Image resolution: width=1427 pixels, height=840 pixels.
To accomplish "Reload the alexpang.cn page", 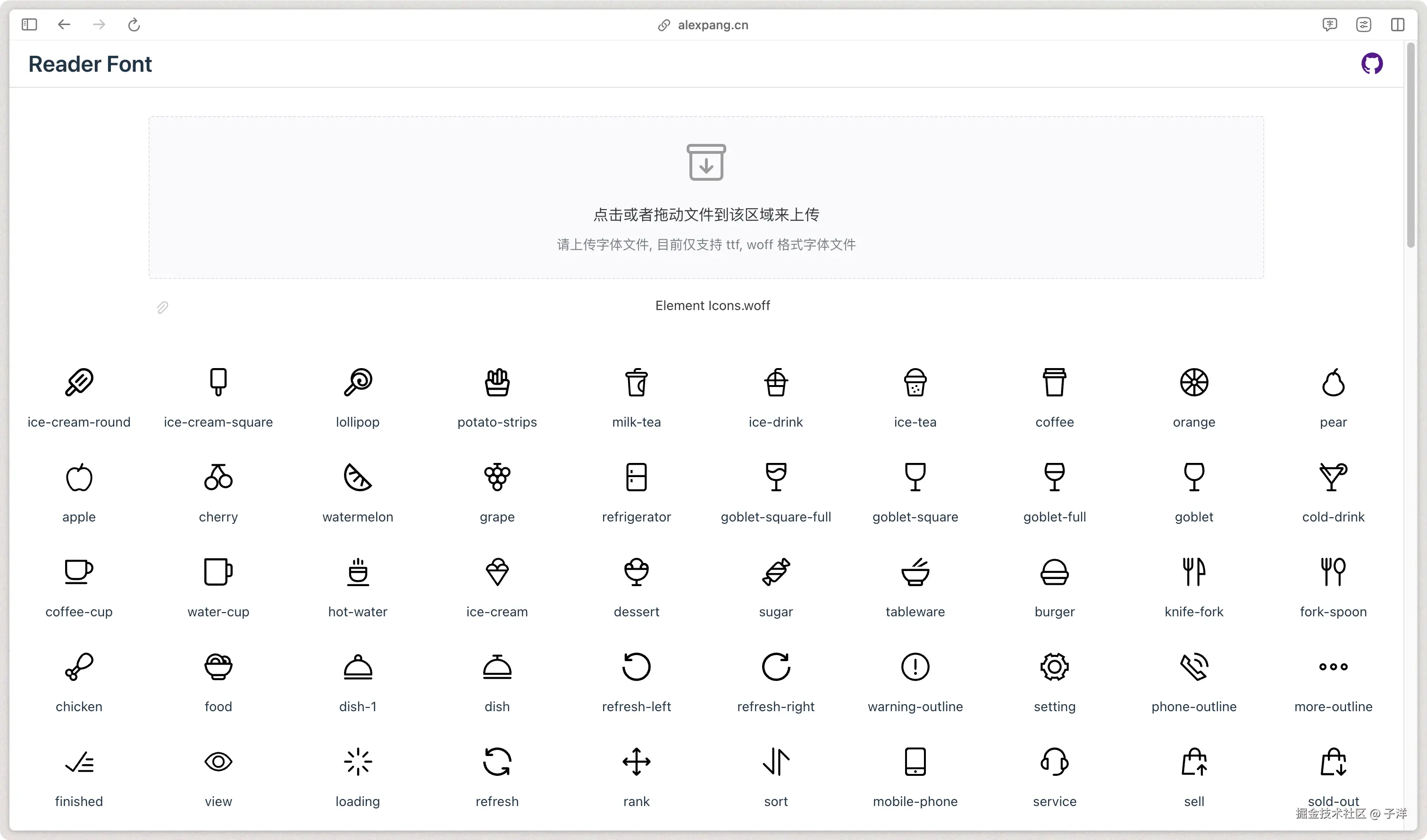I will click(x=134, y=25).
